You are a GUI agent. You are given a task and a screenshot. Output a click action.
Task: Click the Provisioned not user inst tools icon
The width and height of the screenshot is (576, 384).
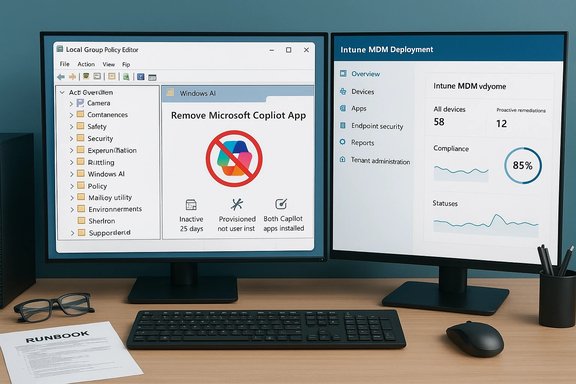(237, 204)
